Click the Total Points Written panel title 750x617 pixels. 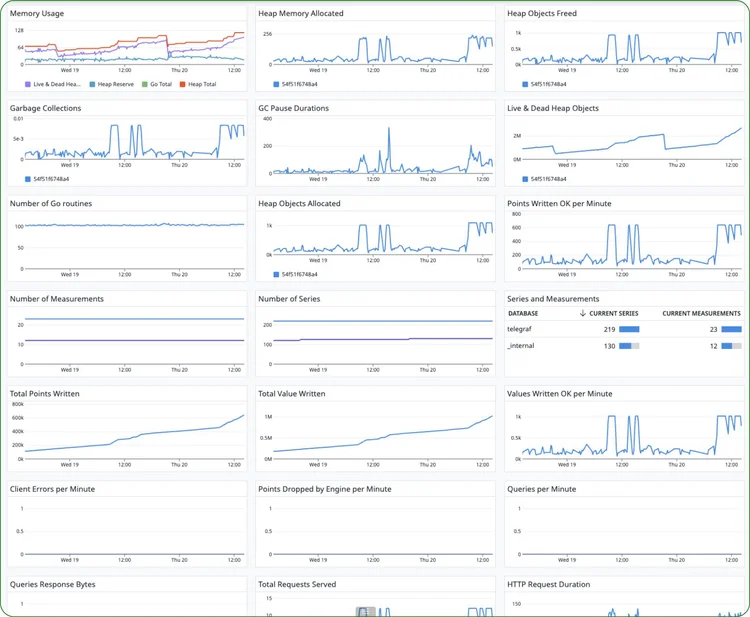44,394
